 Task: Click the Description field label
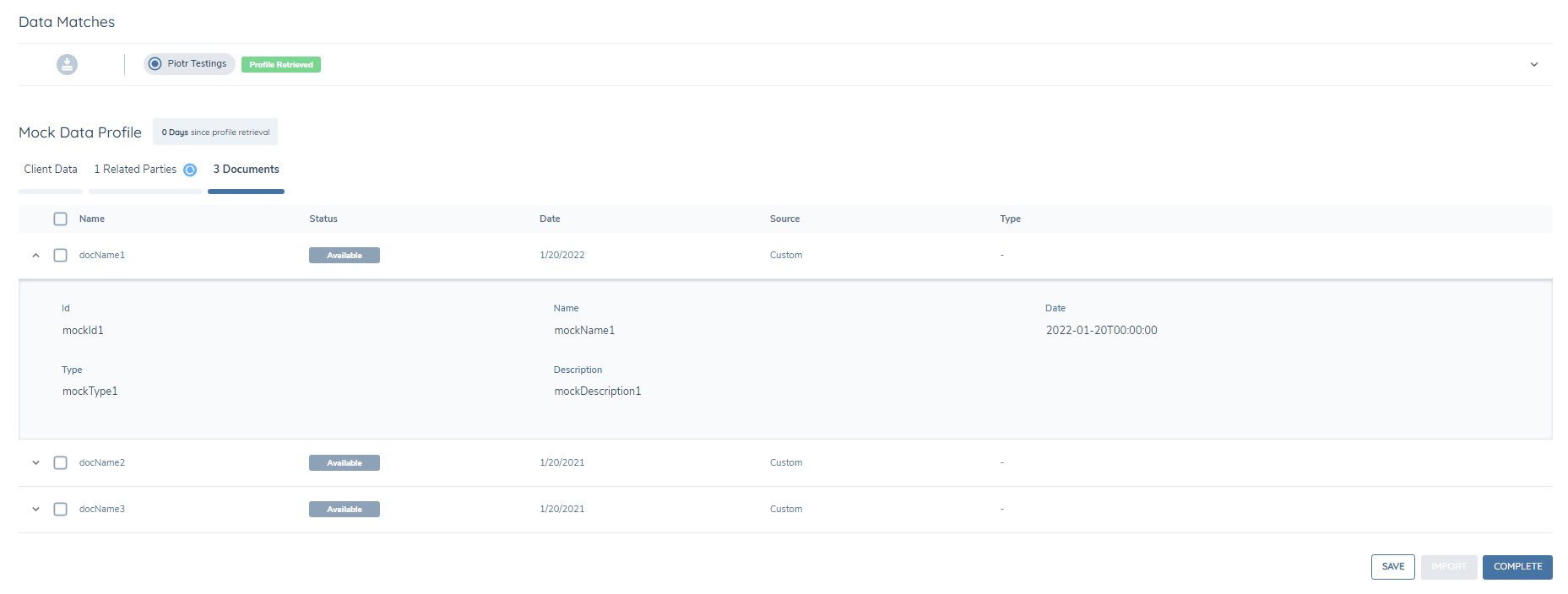(x=578, y=370)
